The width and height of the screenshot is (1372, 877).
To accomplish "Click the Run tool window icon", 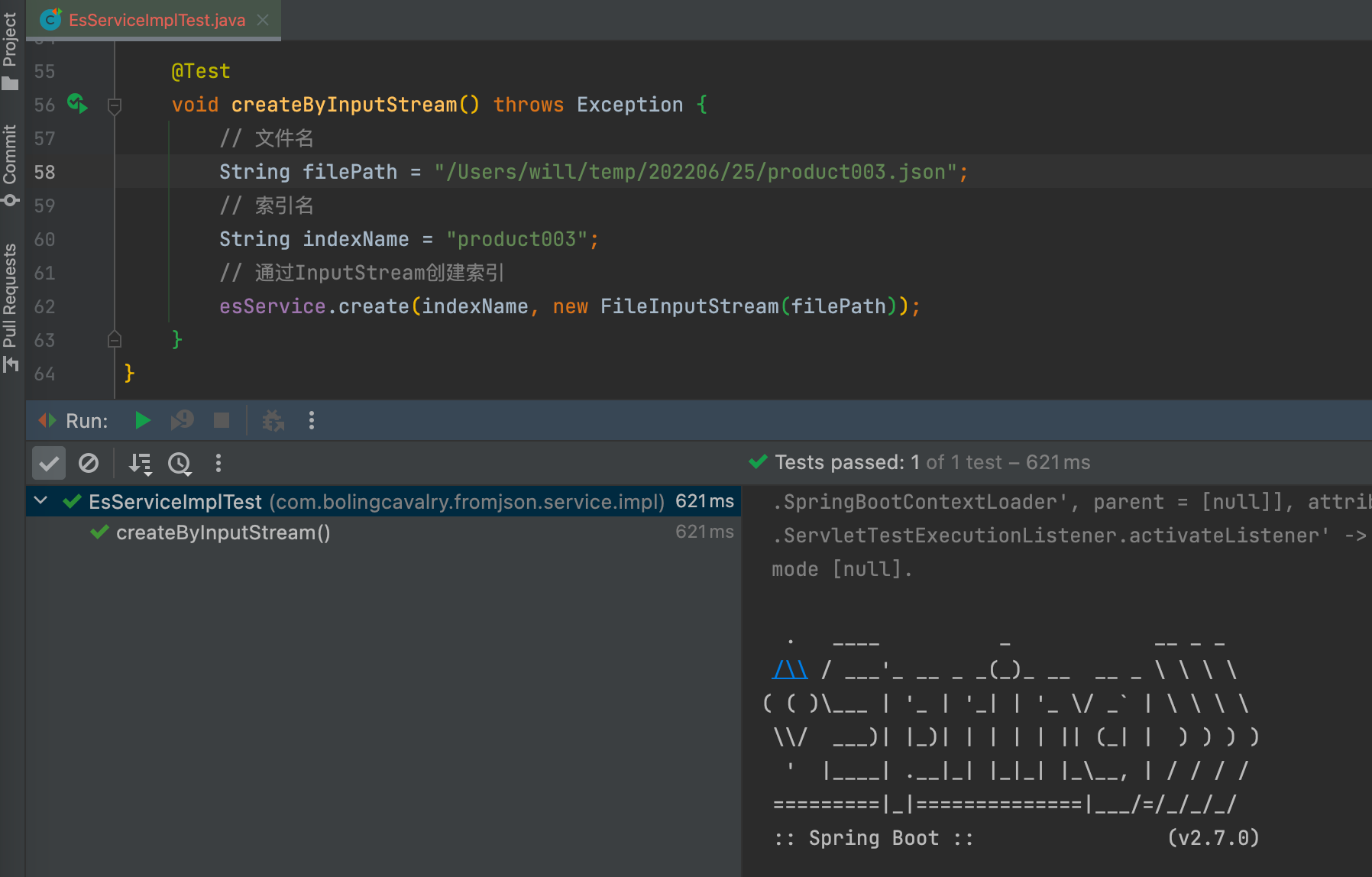I will (47, 420).
